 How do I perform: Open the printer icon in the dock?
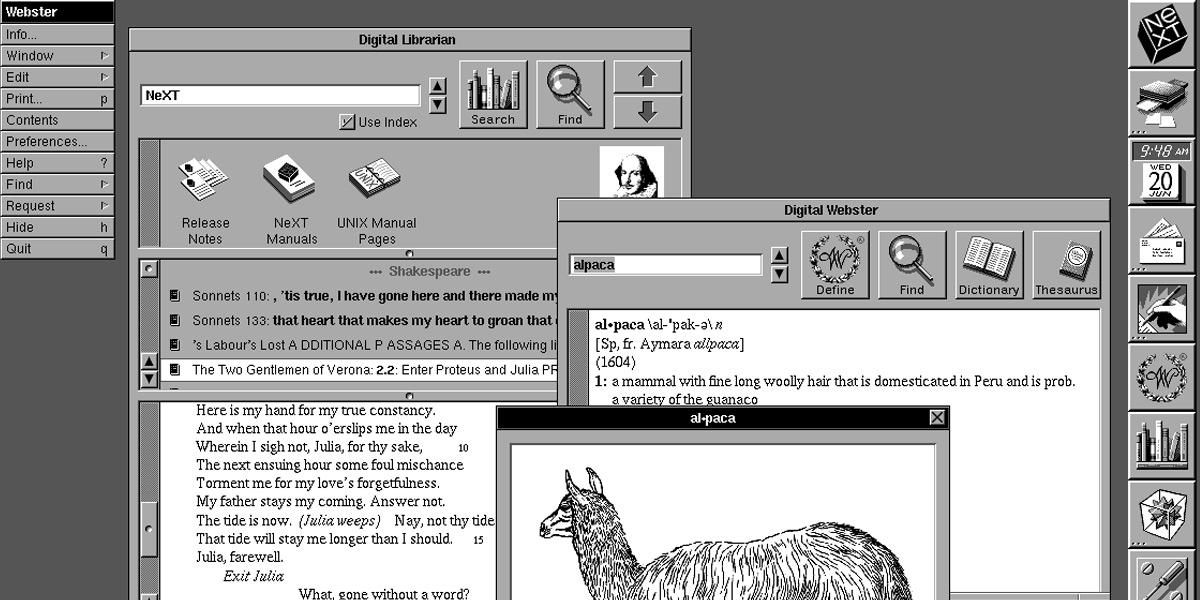1161,103
